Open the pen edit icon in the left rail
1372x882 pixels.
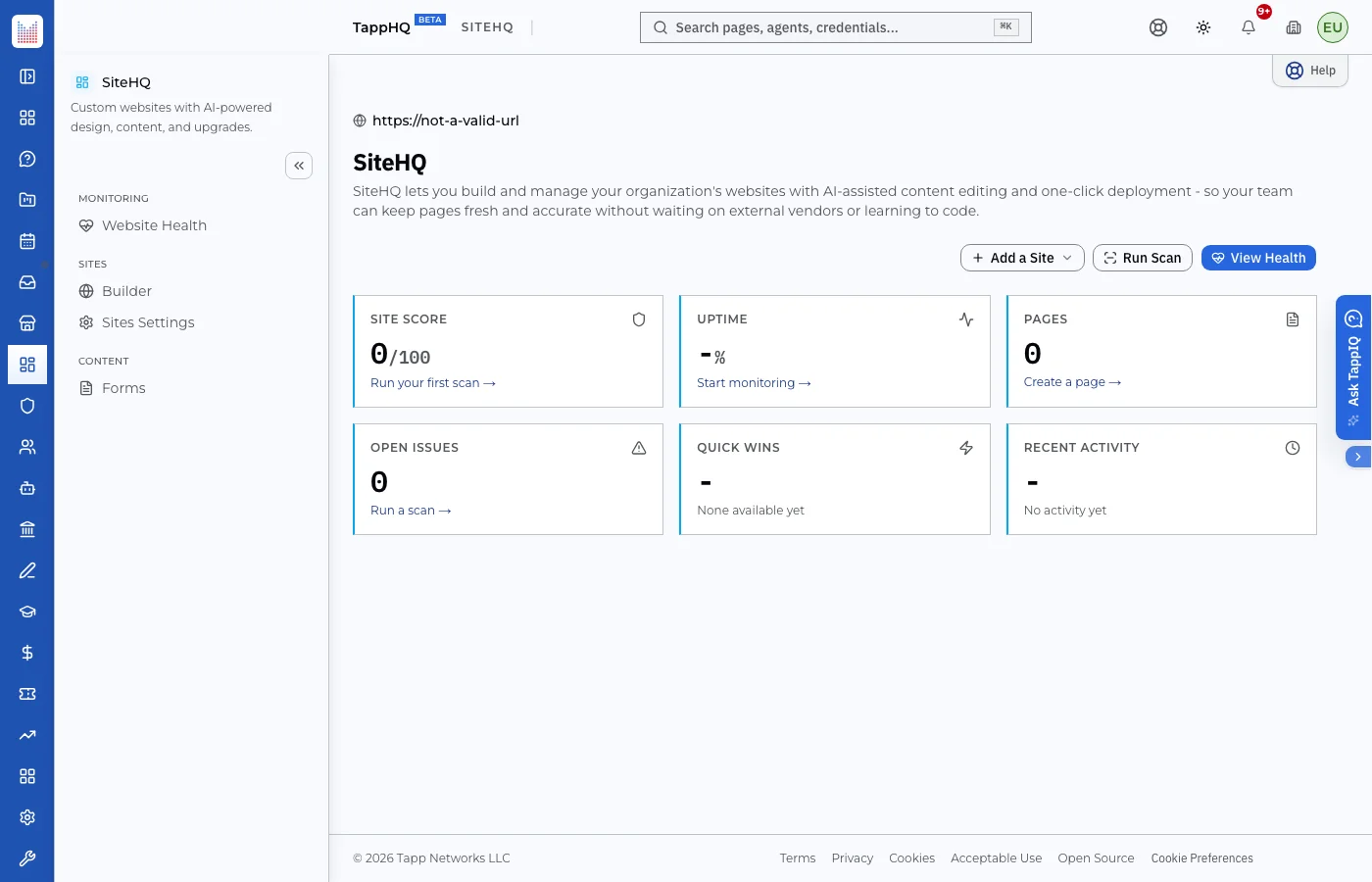[x=27, y=570]
